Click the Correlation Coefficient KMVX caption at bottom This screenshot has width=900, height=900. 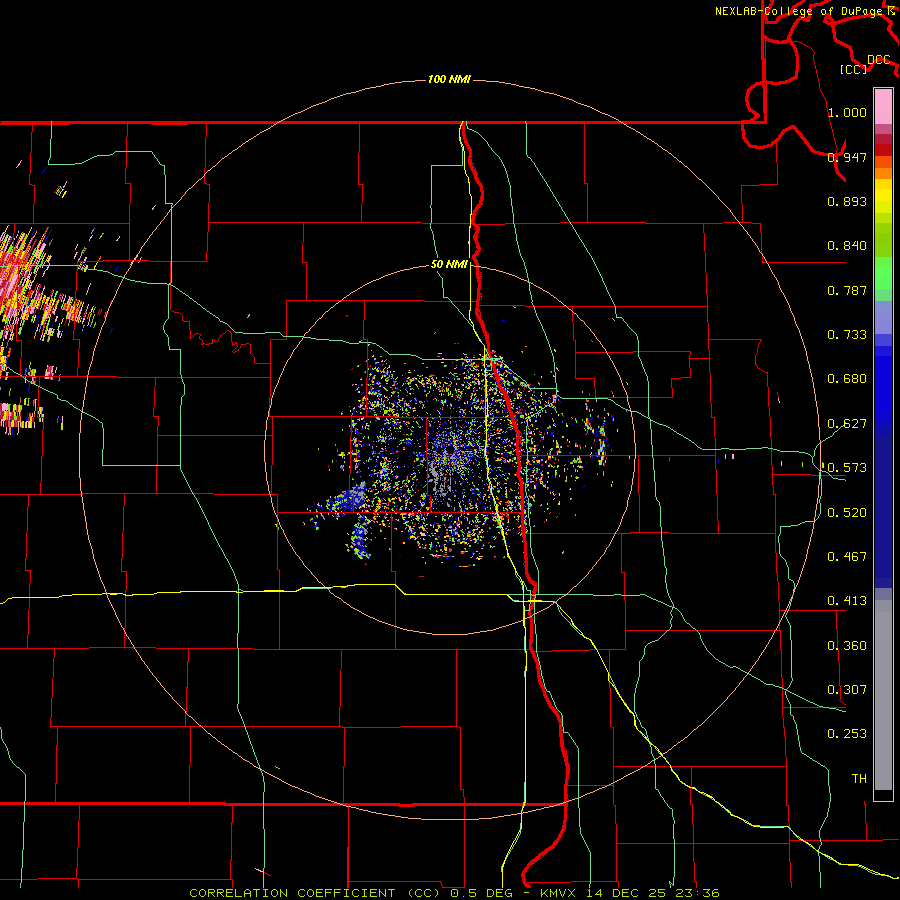tap(454, 893)
